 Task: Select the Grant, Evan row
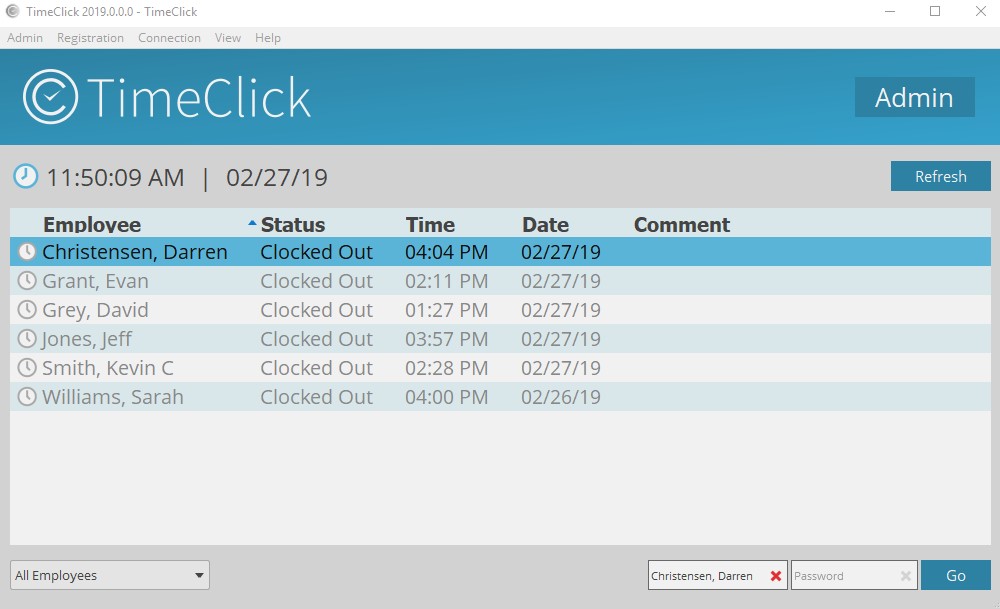pyautogui.click(x=501, y=281)
